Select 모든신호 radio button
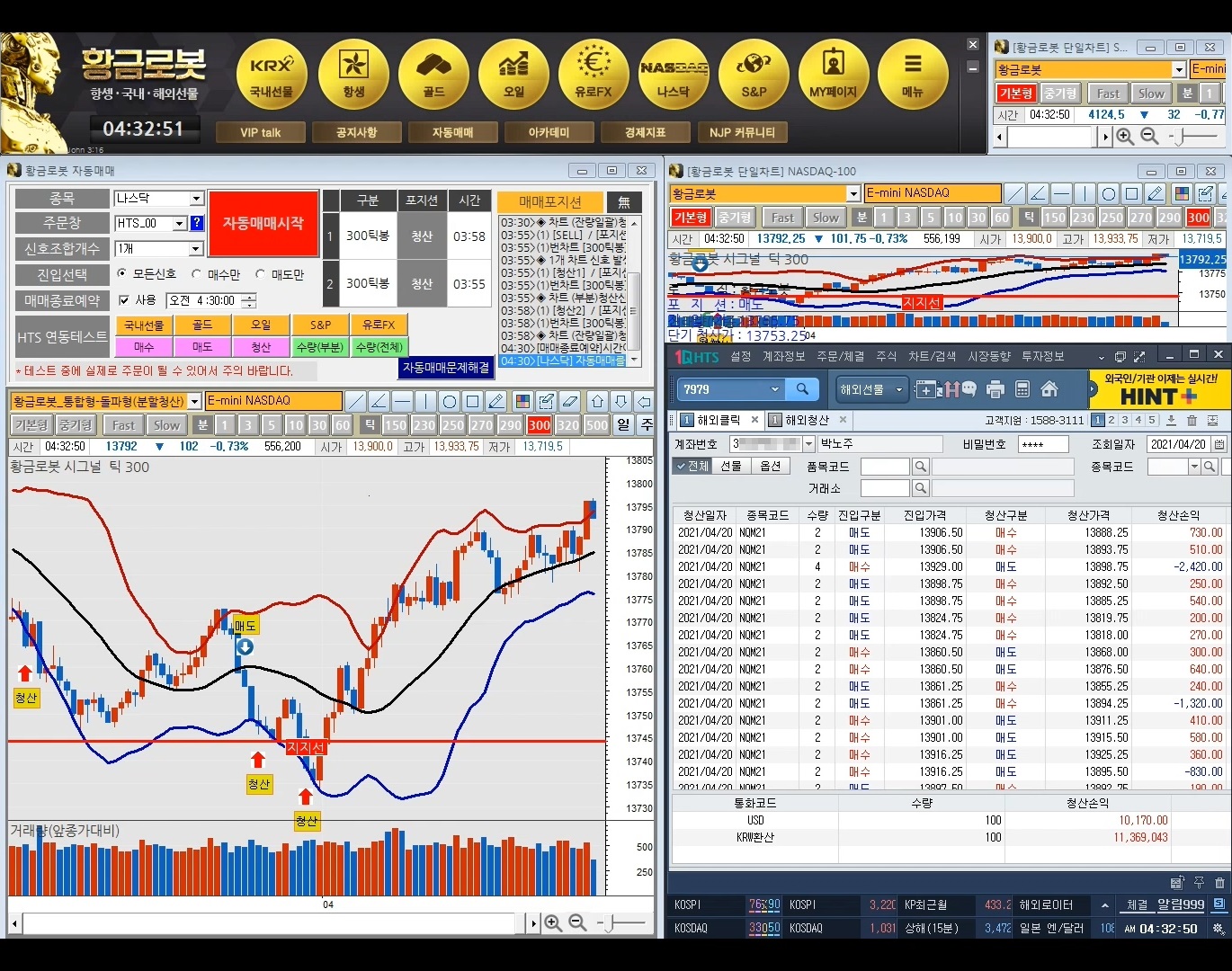This screenshot has height=971, width=1232. [x=122, y=273]
